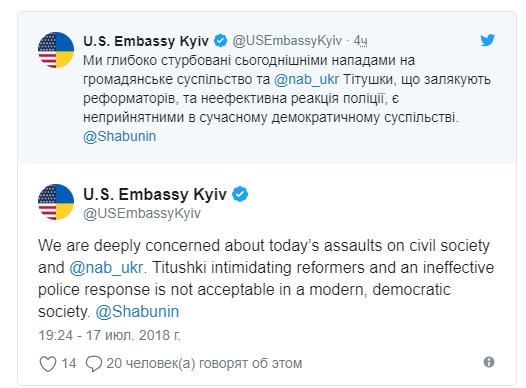Click the info icon at bottom right
526x388 pixels.
click(489, 362)
